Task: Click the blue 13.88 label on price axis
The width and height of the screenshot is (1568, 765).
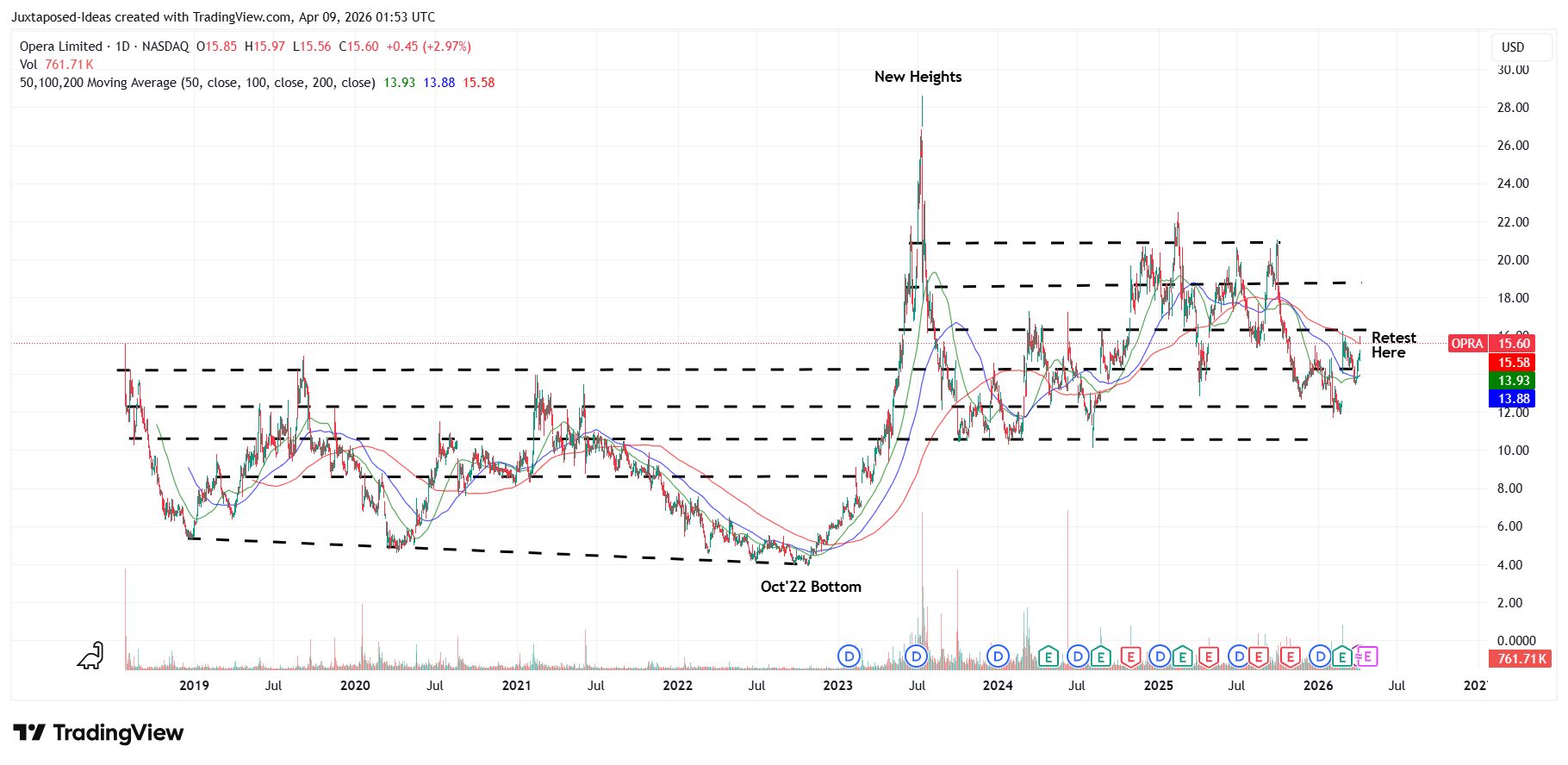Action: tap(1513, 399)
